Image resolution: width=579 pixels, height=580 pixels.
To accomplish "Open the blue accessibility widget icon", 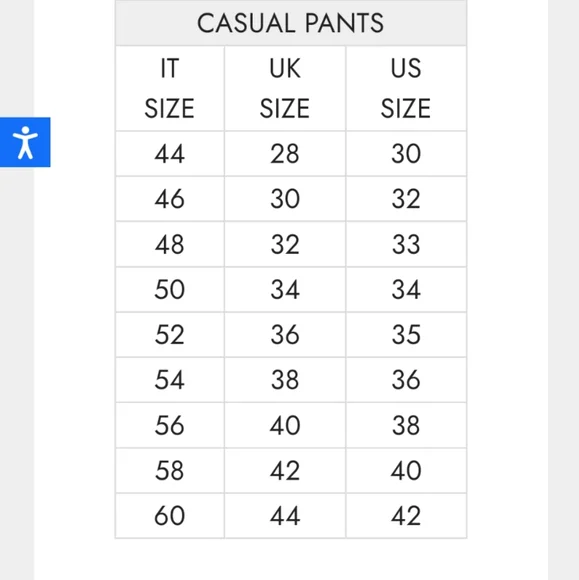I will tap(25, 142).
